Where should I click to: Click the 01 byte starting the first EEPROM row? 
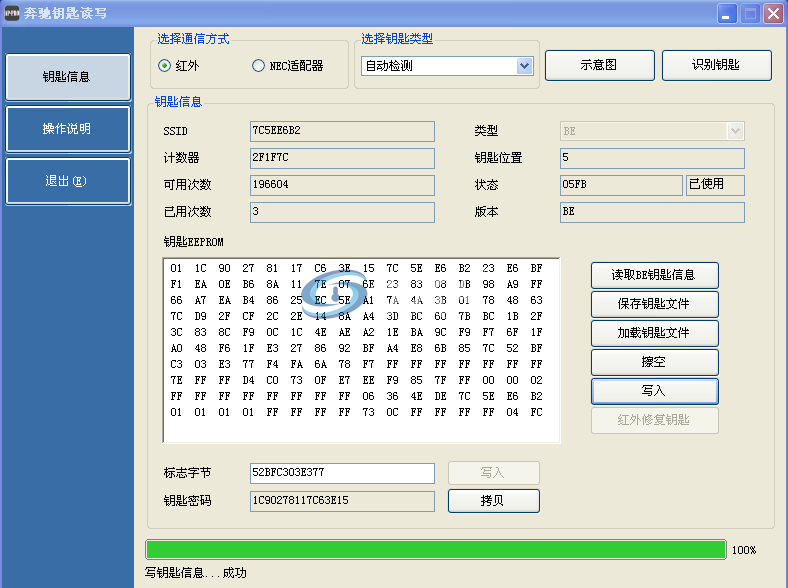[176, 268]
